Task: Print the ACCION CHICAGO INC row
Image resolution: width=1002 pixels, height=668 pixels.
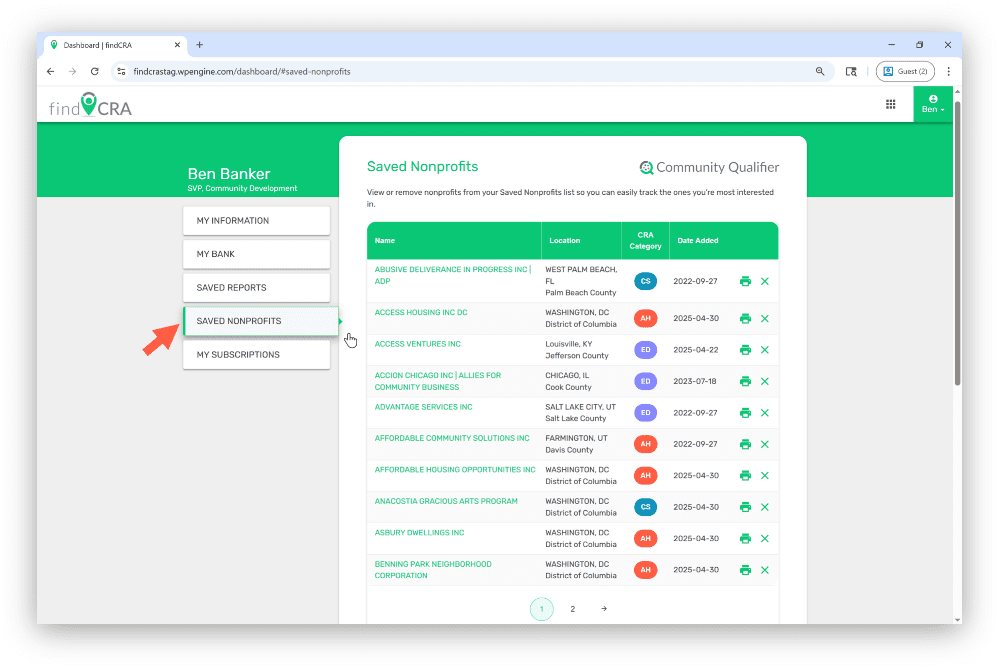Action: coord(745,381)
